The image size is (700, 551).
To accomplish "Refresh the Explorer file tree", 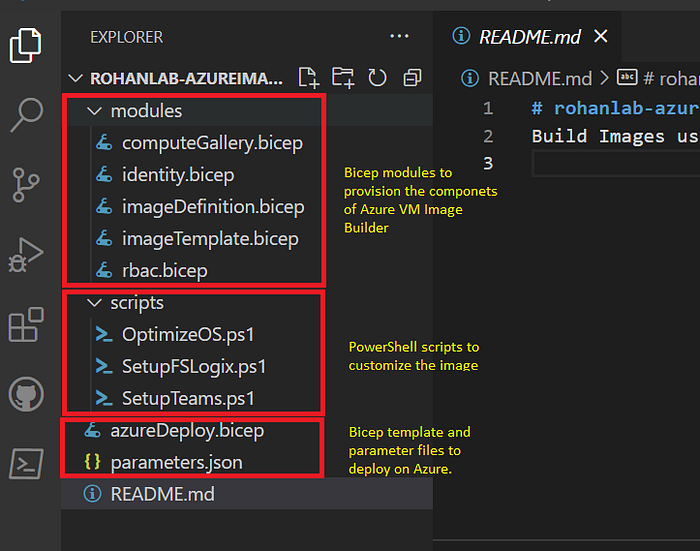I will (x=377, y=78).
